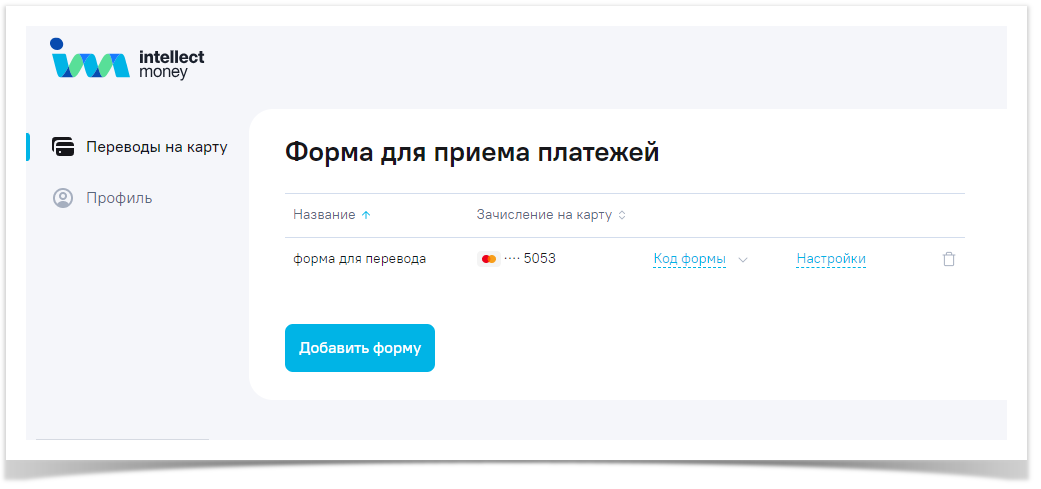Click the Код формы link

tap(689, 259)
